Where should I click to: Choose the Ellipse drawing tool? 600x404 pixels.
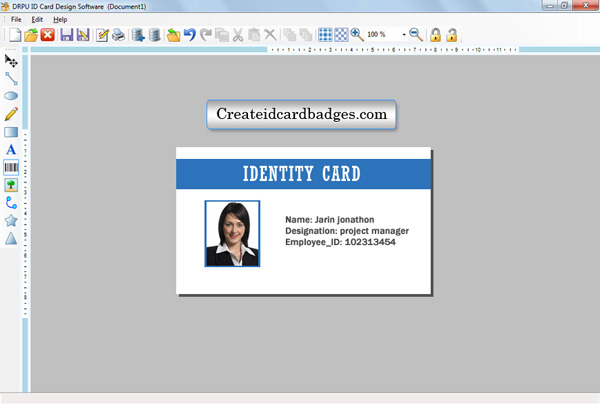point(11,96)
